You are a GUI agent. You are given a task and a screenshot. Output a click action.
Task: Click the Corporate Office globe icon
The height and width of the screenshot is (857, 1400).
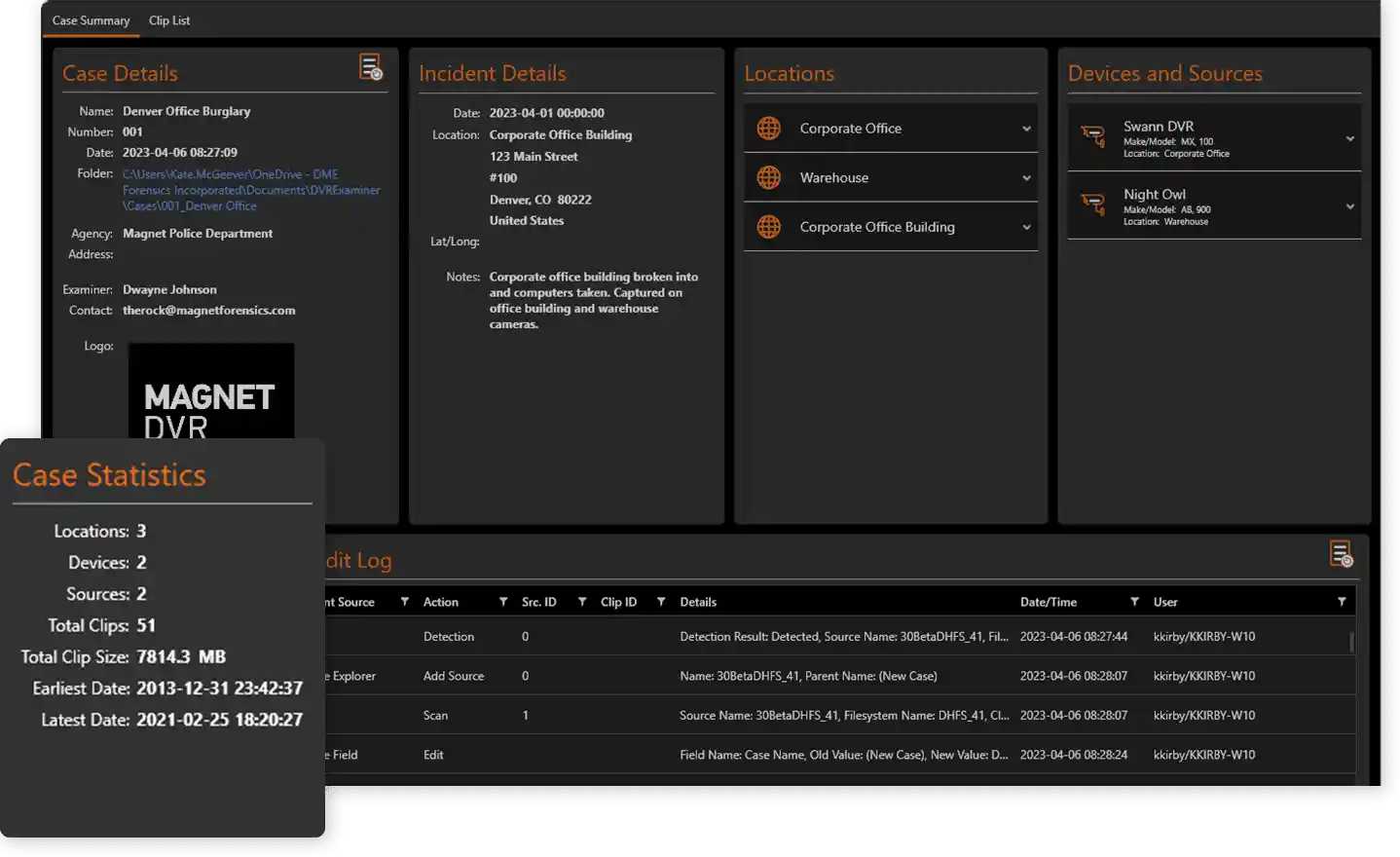(769, 129)
